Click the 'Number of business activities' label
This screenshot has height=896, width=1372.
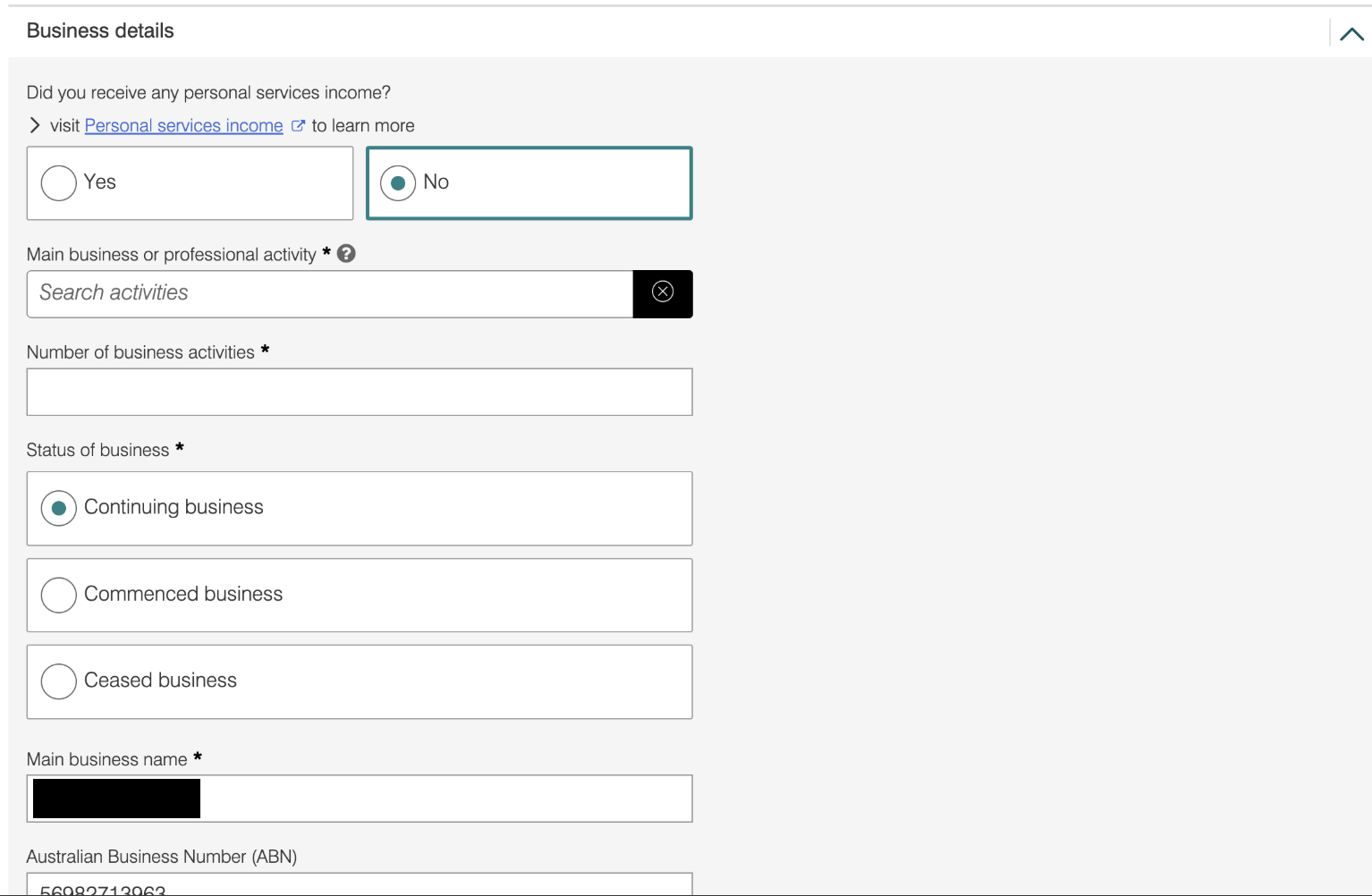140,352
